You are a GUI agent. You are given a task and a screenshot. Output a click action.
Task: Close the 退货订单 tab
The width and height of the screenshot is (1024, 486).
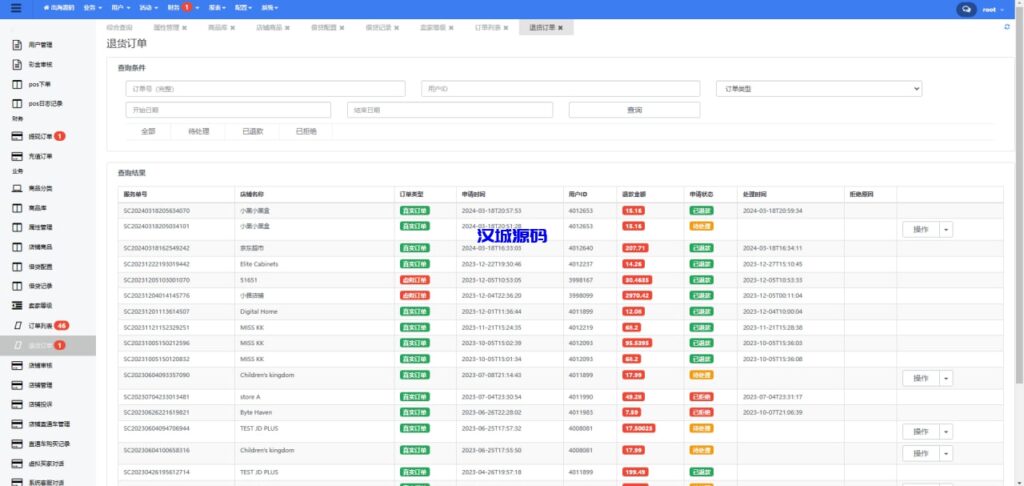pos(560,28)
